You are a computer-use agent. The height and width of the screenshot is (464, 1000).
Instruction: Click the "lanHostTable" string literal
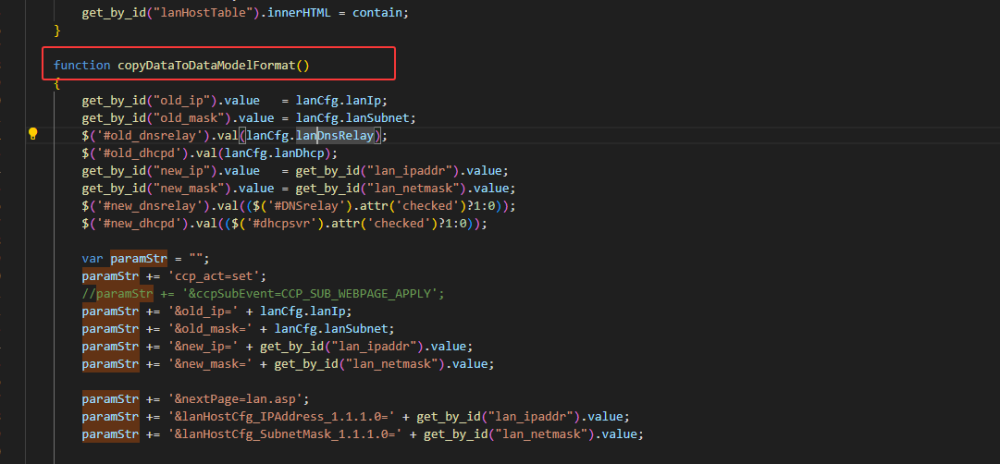click(192, 13)
